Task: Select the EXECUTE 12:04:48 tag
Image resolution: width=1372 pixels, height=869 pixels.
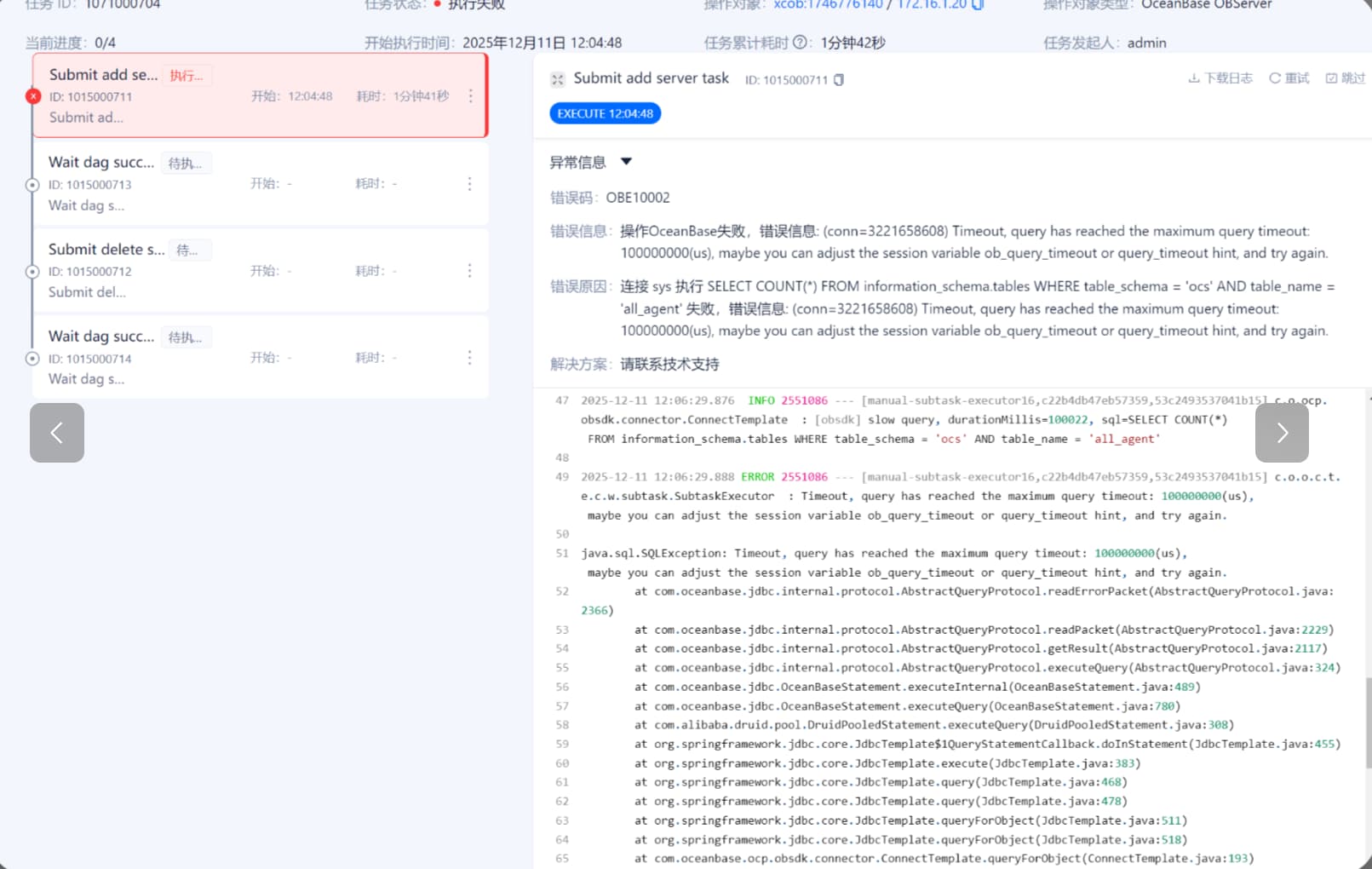Action: [x=605, y=113]
